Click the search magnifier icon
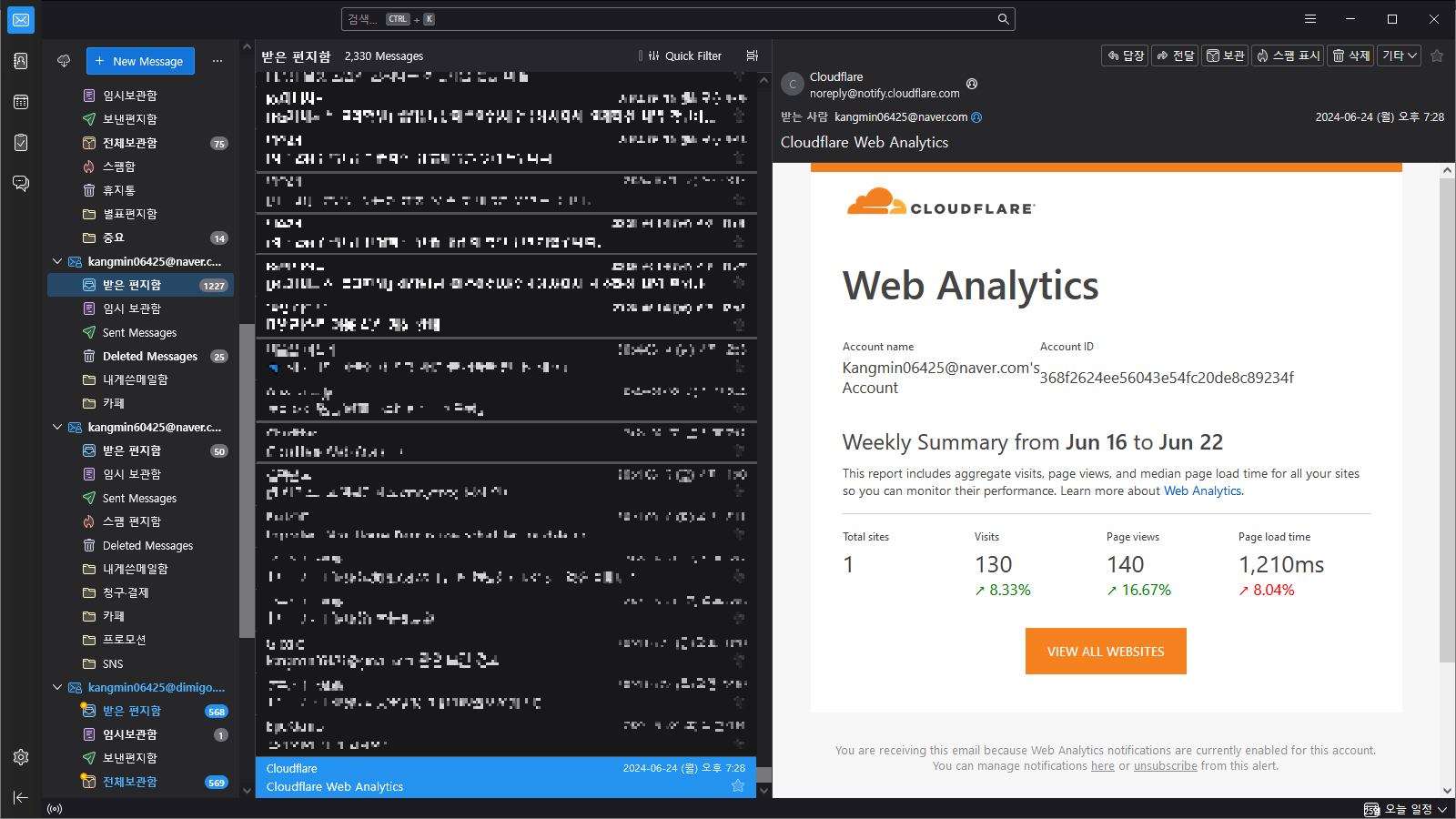This screenshot has height=819, width=1456. pos(1003,19)
